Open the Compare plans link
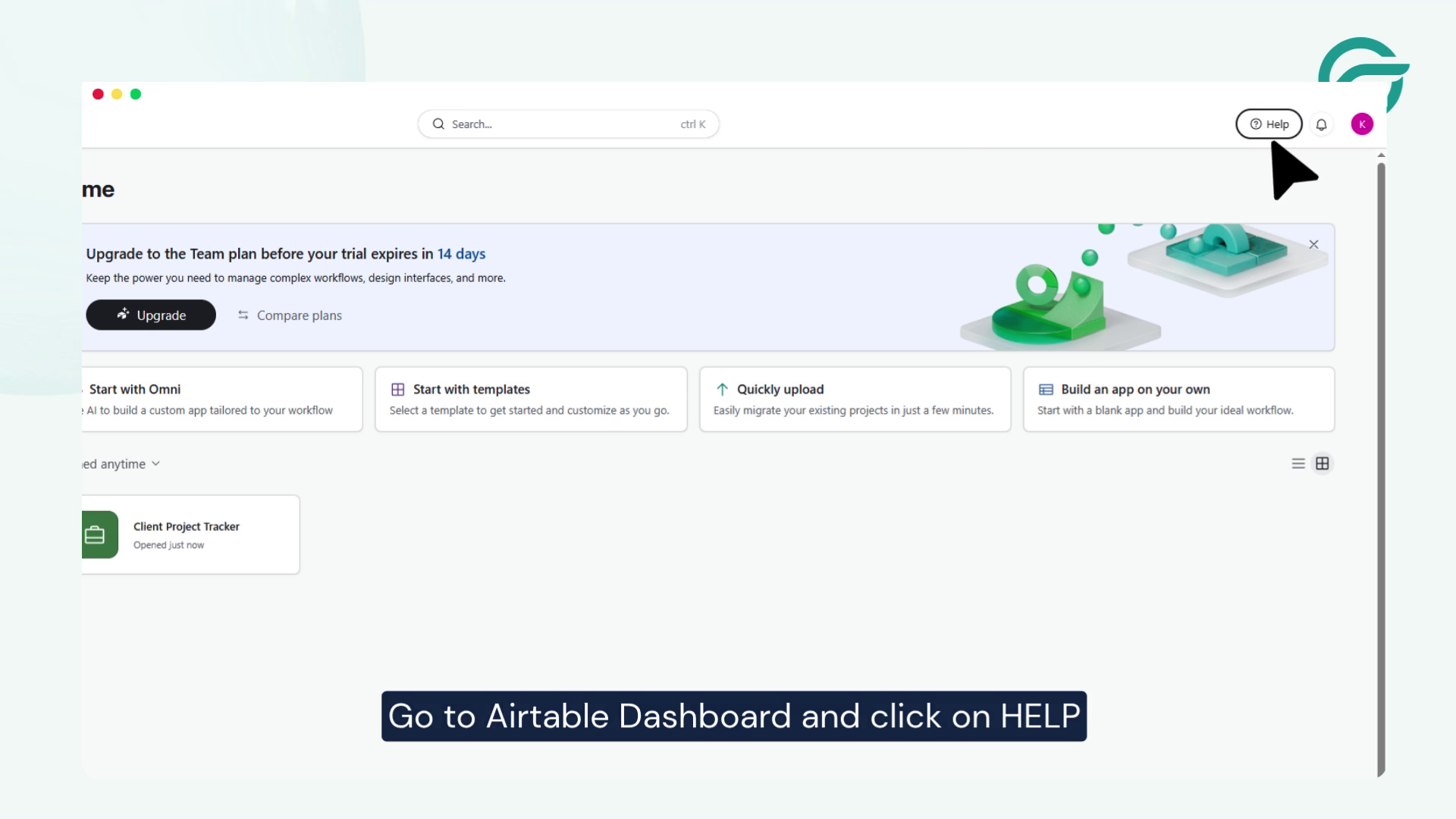1456x819 pixels. [290, 315]
